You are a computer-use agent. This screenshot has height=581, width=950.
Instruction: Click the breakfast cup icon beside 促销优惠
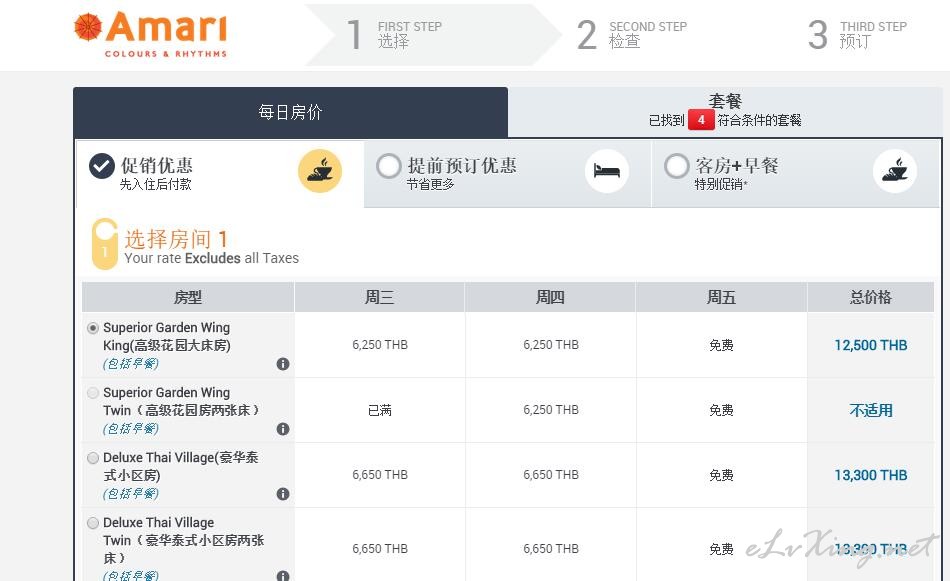tap(320, 171)
